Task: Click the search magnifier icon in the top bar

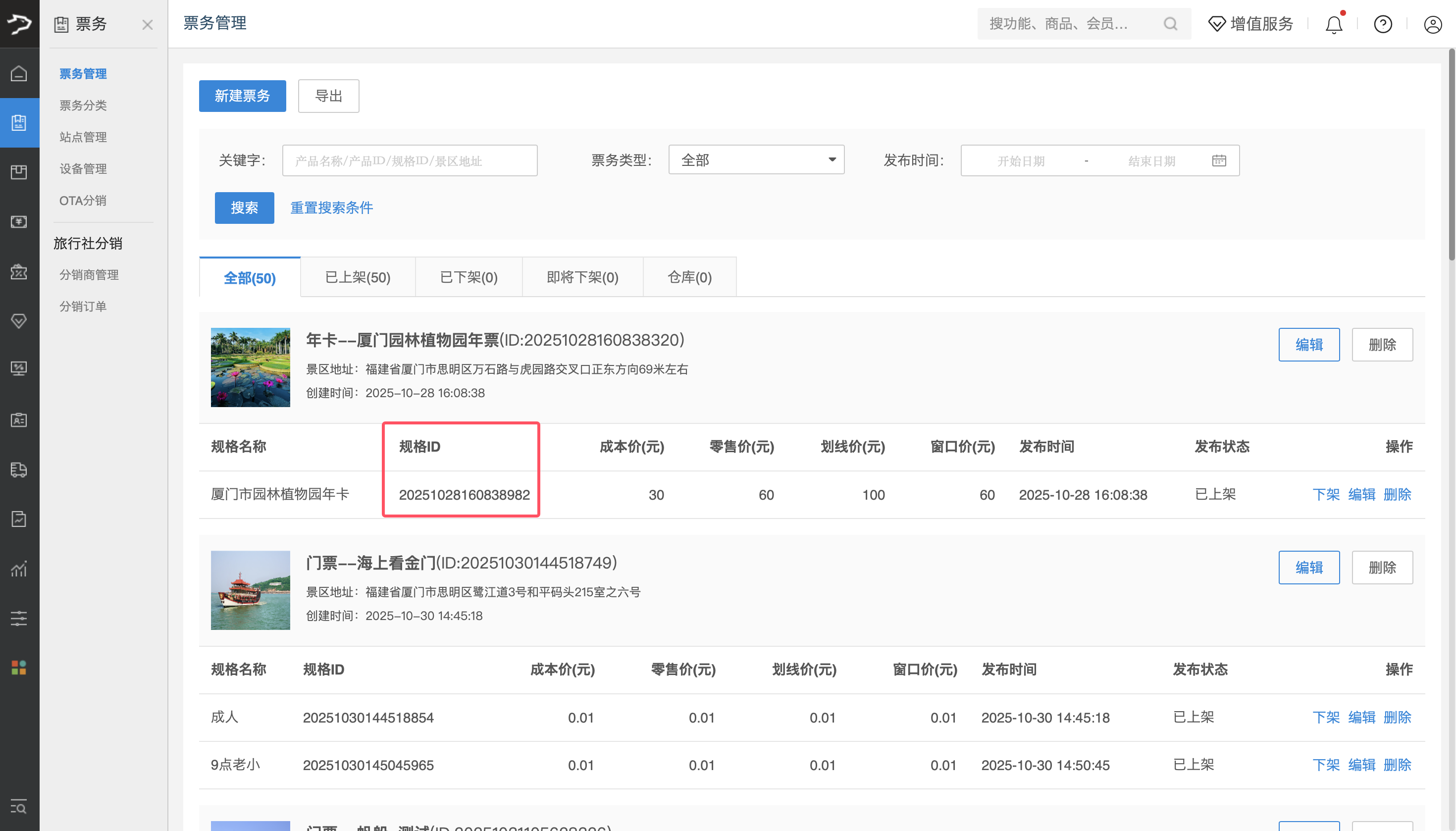Action: (1170, 24)
